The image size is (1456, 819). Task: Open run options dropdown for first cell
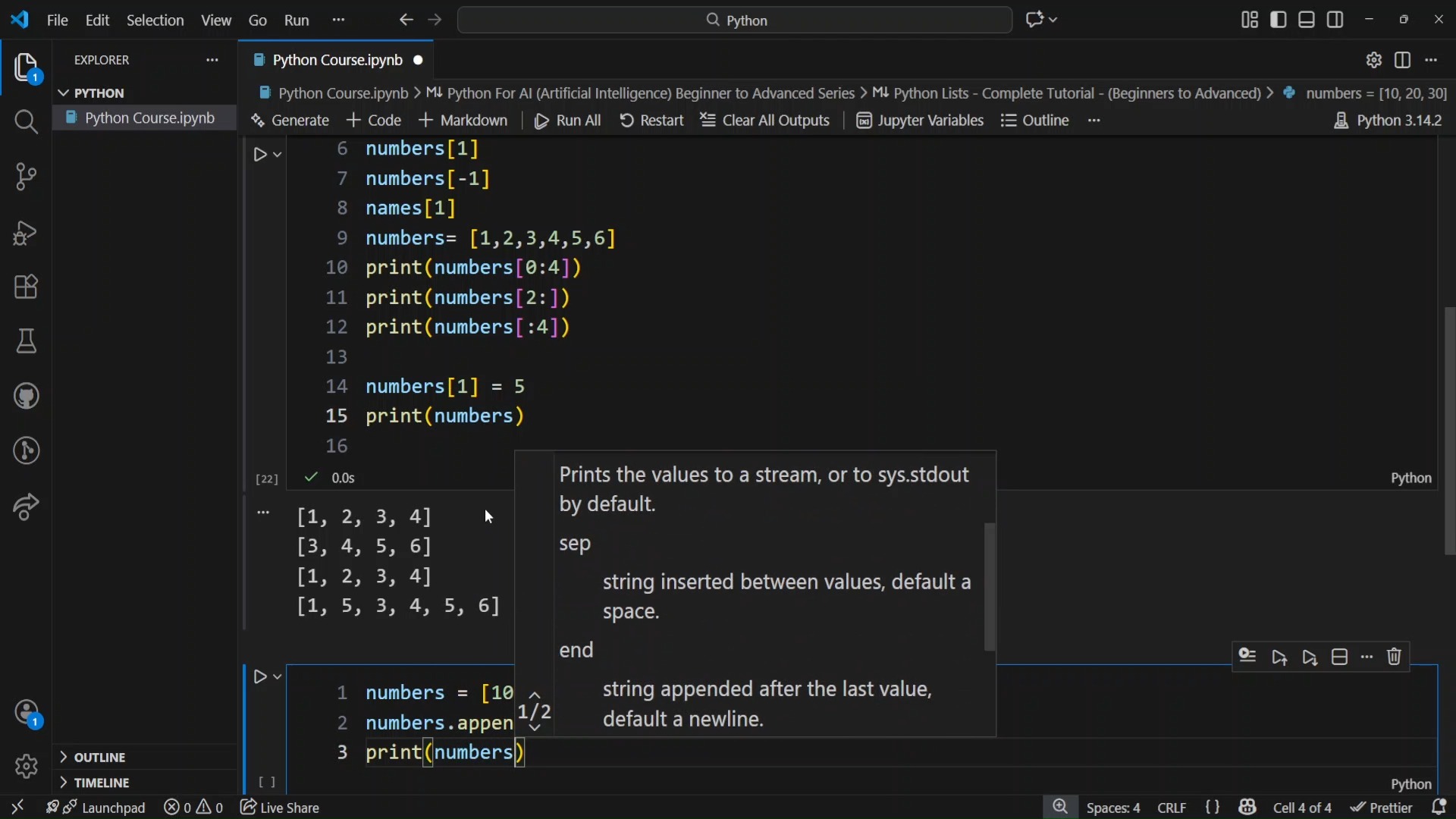[x=278, y=155]
